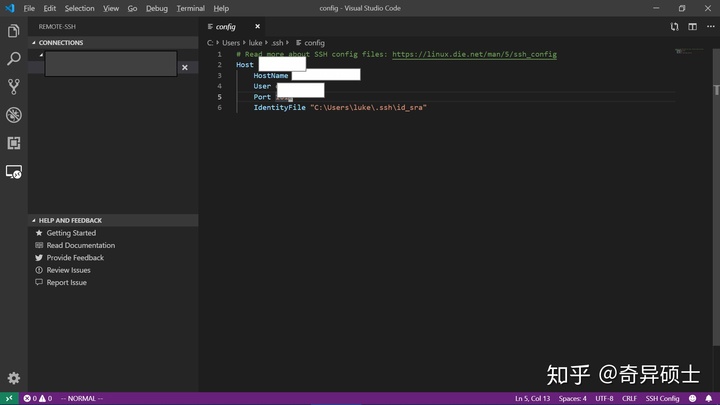Split the editor to the right

(692, 27)
